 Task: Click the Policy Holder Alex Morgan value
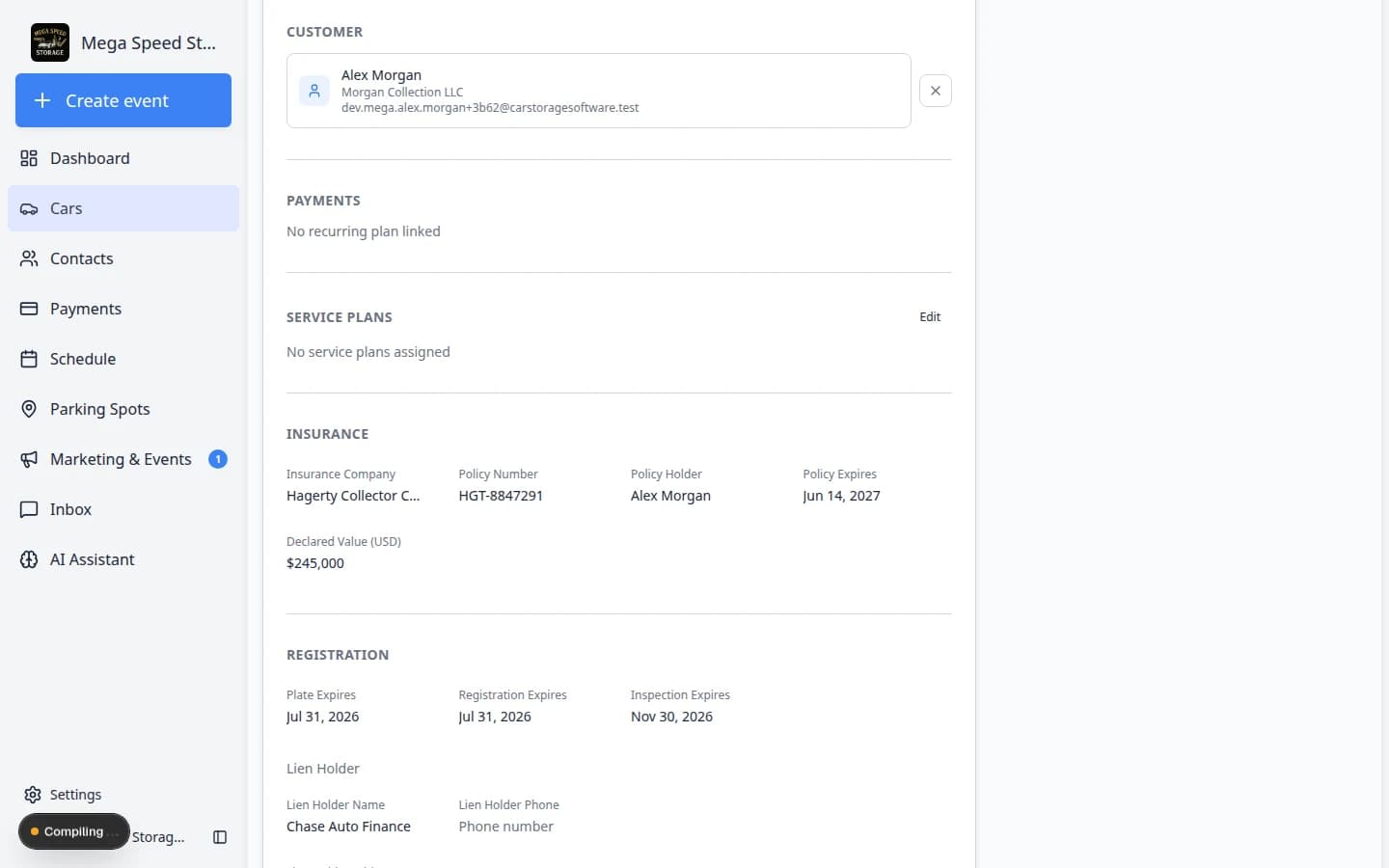pyautogui.click(x=670, y=496)
